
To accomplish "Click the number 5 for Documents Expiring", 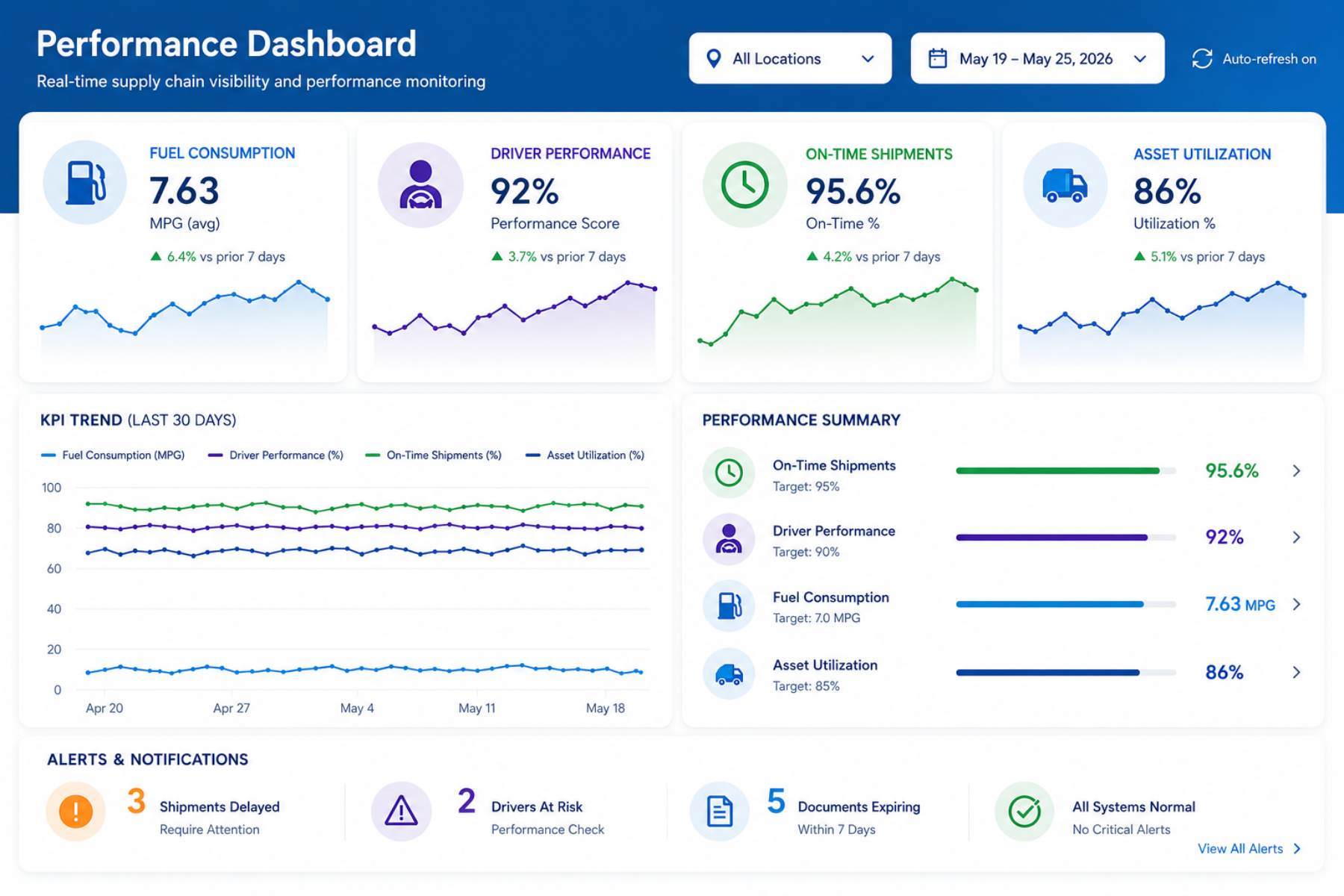I will tap(776, 802).
